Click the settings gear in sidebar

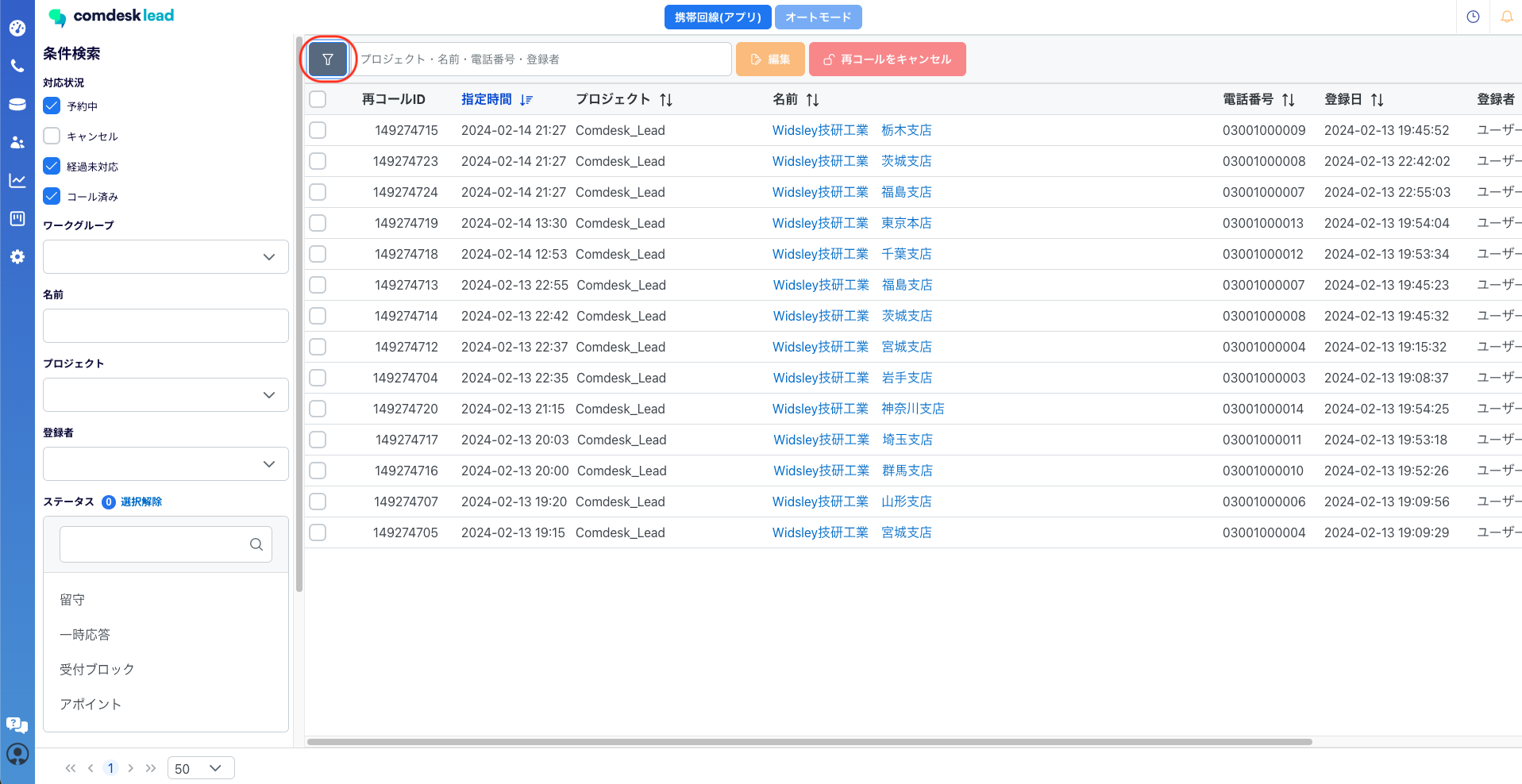[17, 257]
